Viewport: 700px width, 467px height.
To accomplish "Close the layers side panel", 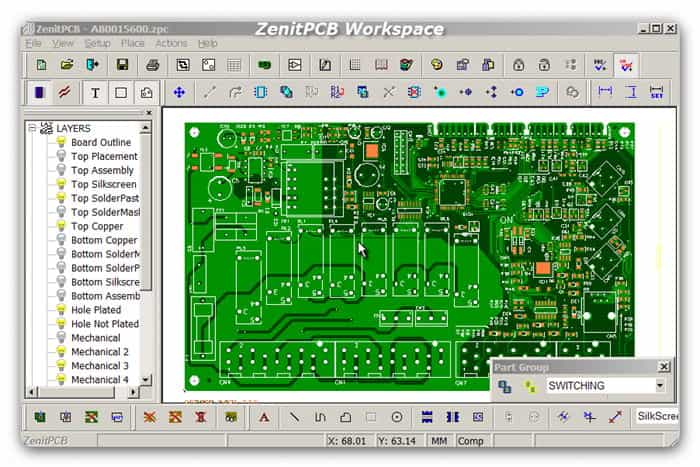I will pyautogui.click(x=149, y=113).
